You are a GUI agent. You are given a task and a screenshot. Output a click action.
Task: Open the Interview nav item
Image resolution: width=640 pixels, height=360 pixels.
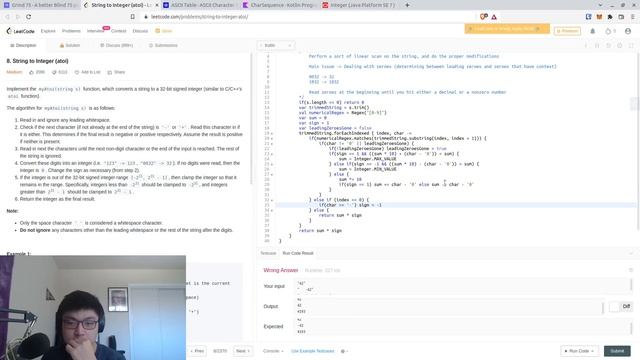95,31
